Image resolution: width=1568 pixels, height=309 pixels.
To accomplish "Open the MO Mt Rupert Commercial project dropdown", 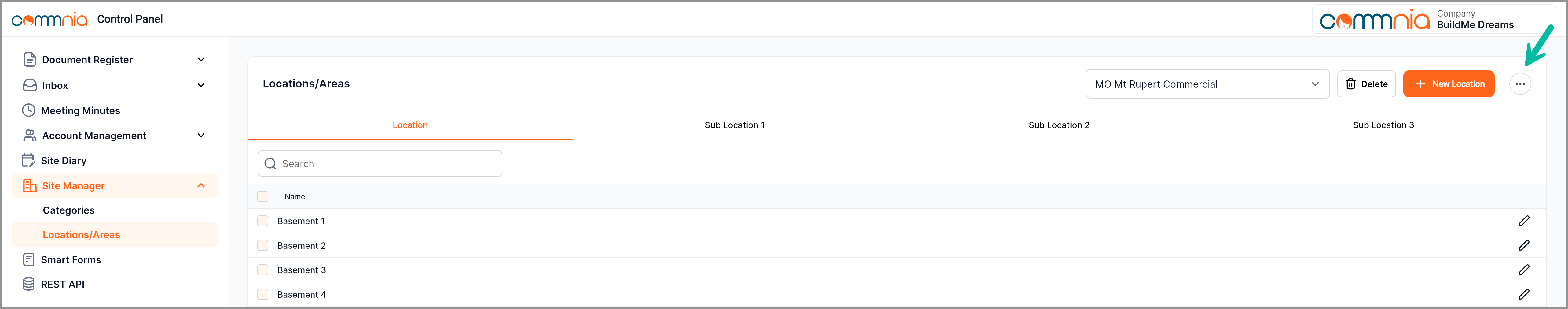I will (1207, 84).
